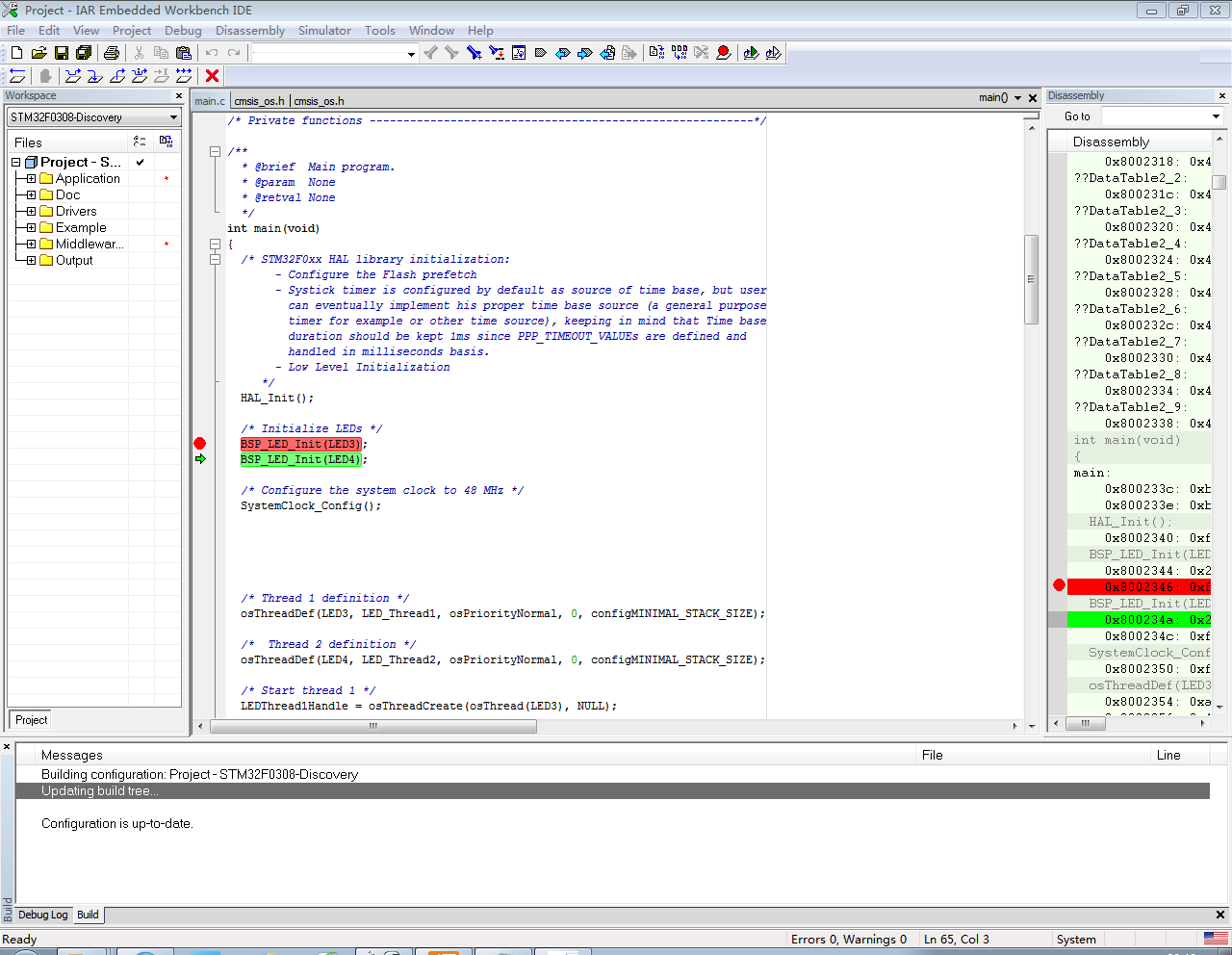Click the Print icon
1232x955 pixels.
tap(111, 53)
